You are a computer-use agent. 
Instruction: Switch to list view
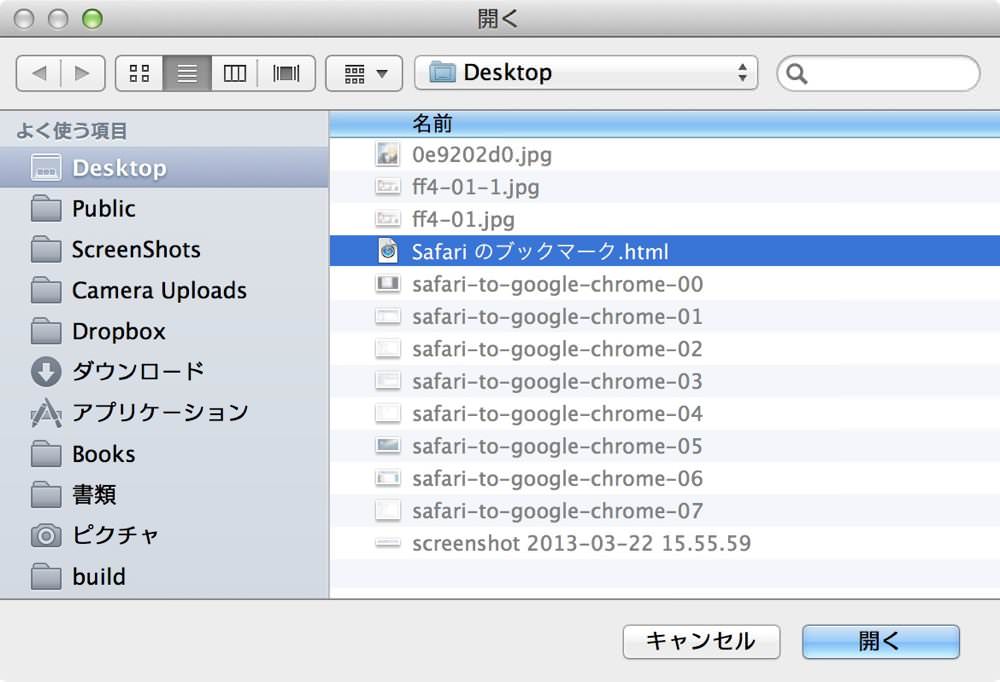[187, 73]
